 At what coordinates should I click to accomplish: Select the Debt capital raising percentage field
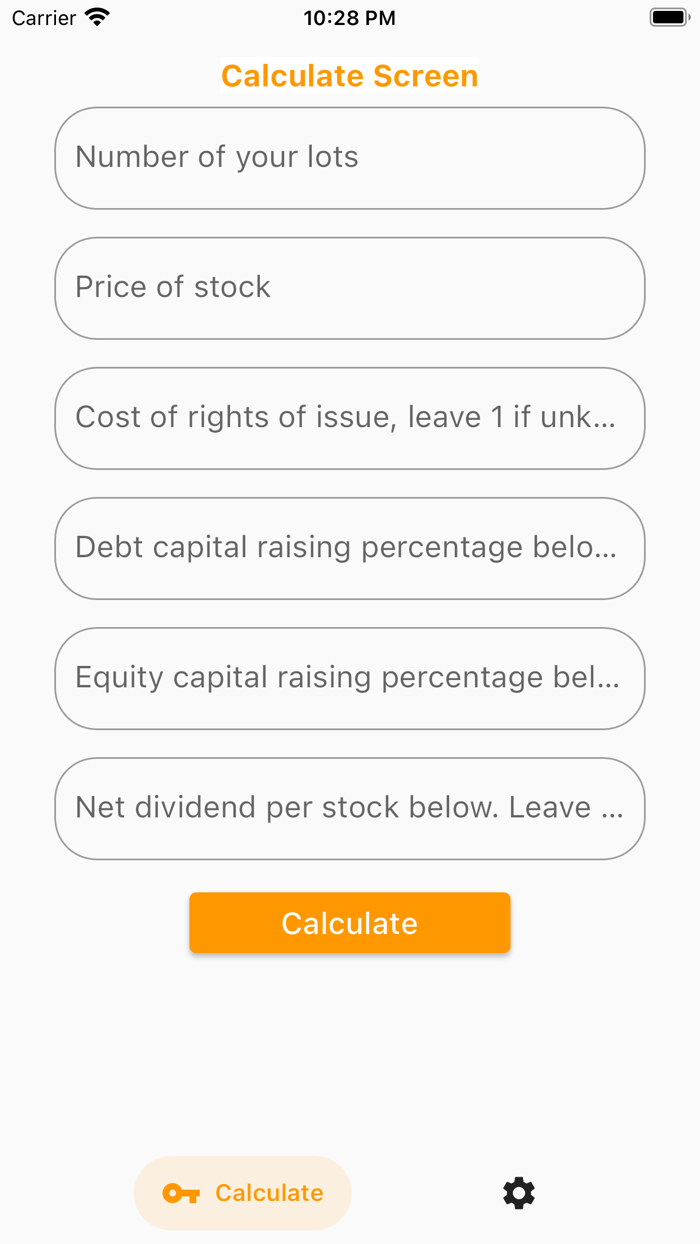coord(349,548)
